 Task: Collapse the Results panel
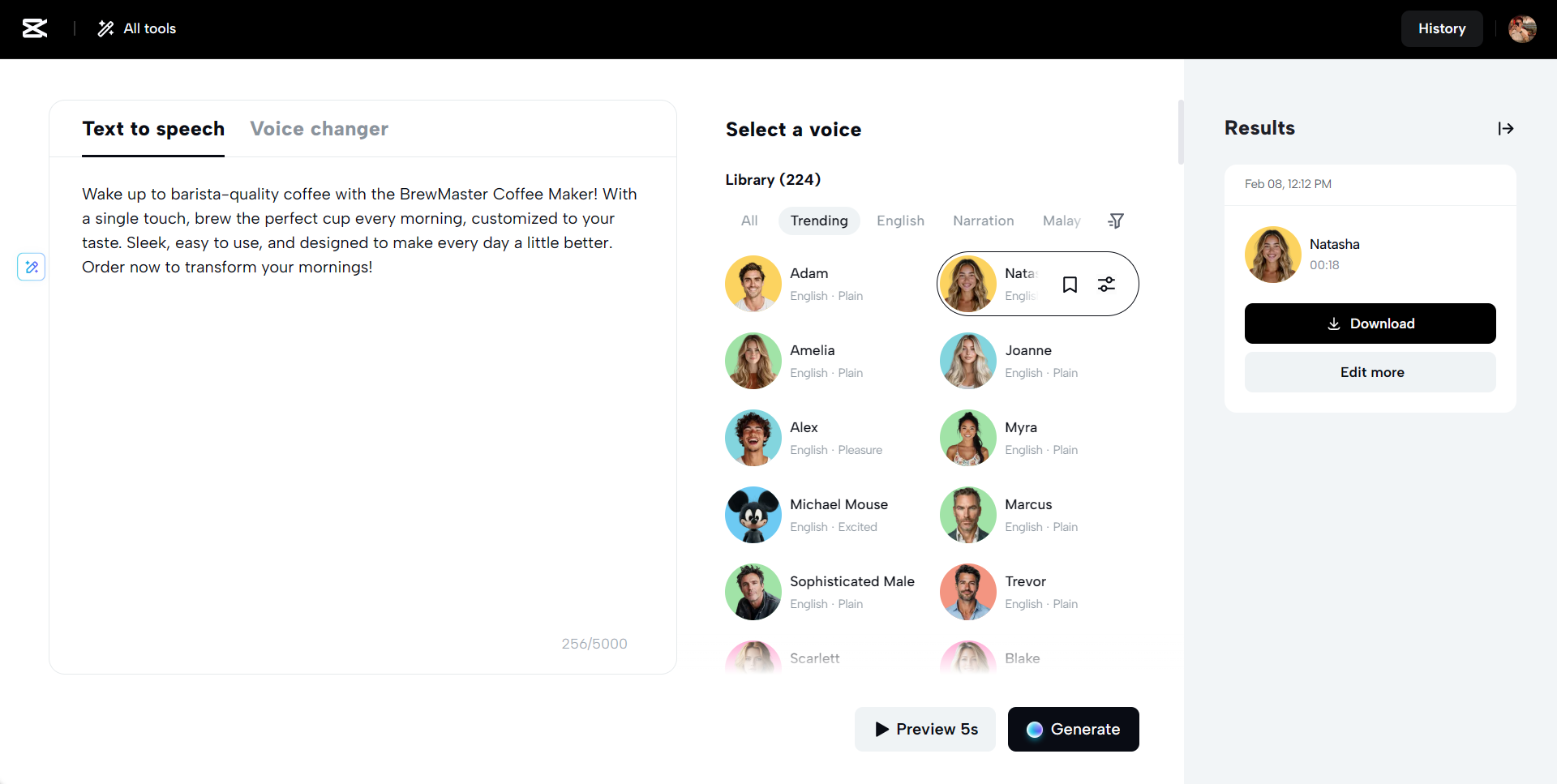pos(1506,128)
